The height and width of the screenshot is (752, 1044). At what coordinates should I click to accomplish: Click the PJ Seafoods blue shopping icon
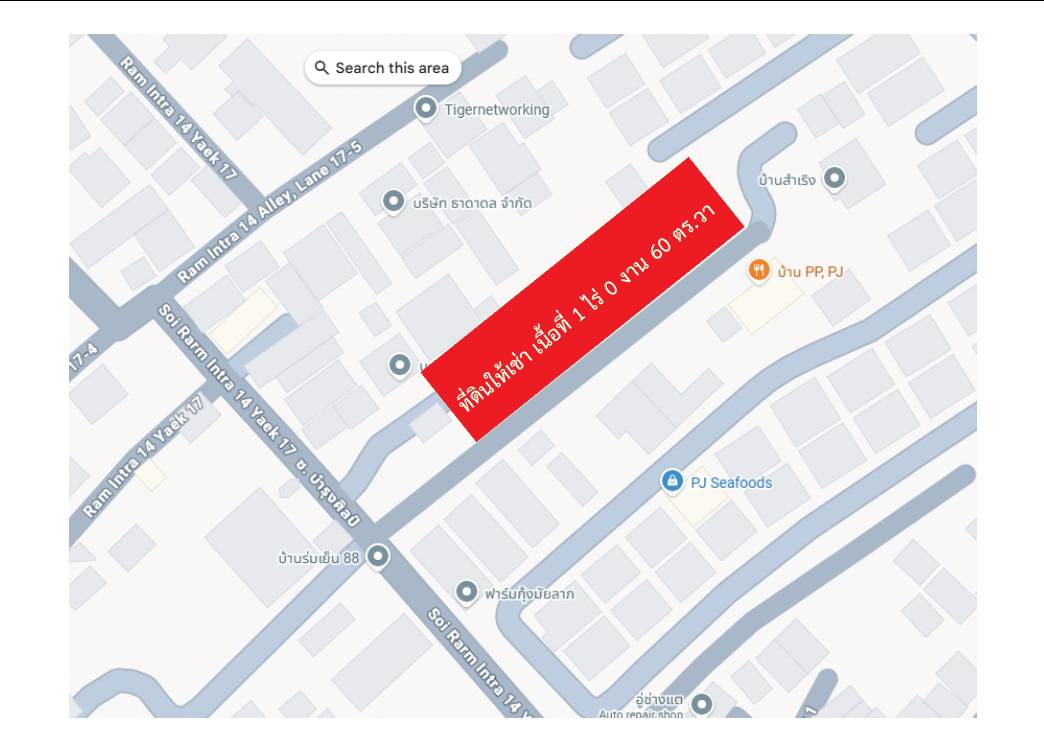pyautogui.click(x=672, y=481)
